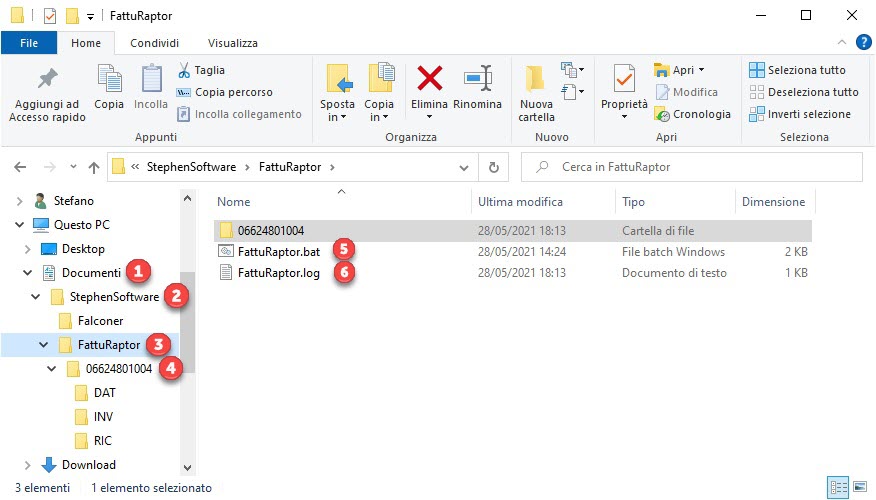Click Inverti selezione

pyautogui.click(x=800, y=114)
